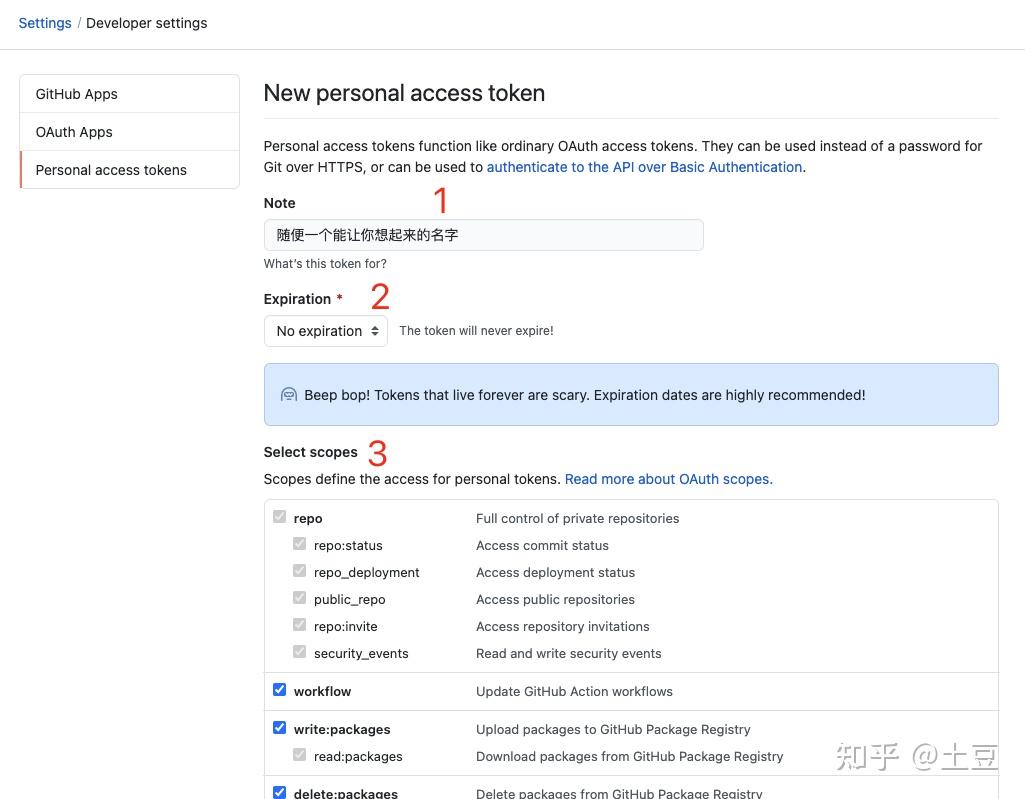1025x799 pixels.
Task: Check the read:packages checkbox
Action: 299,754
